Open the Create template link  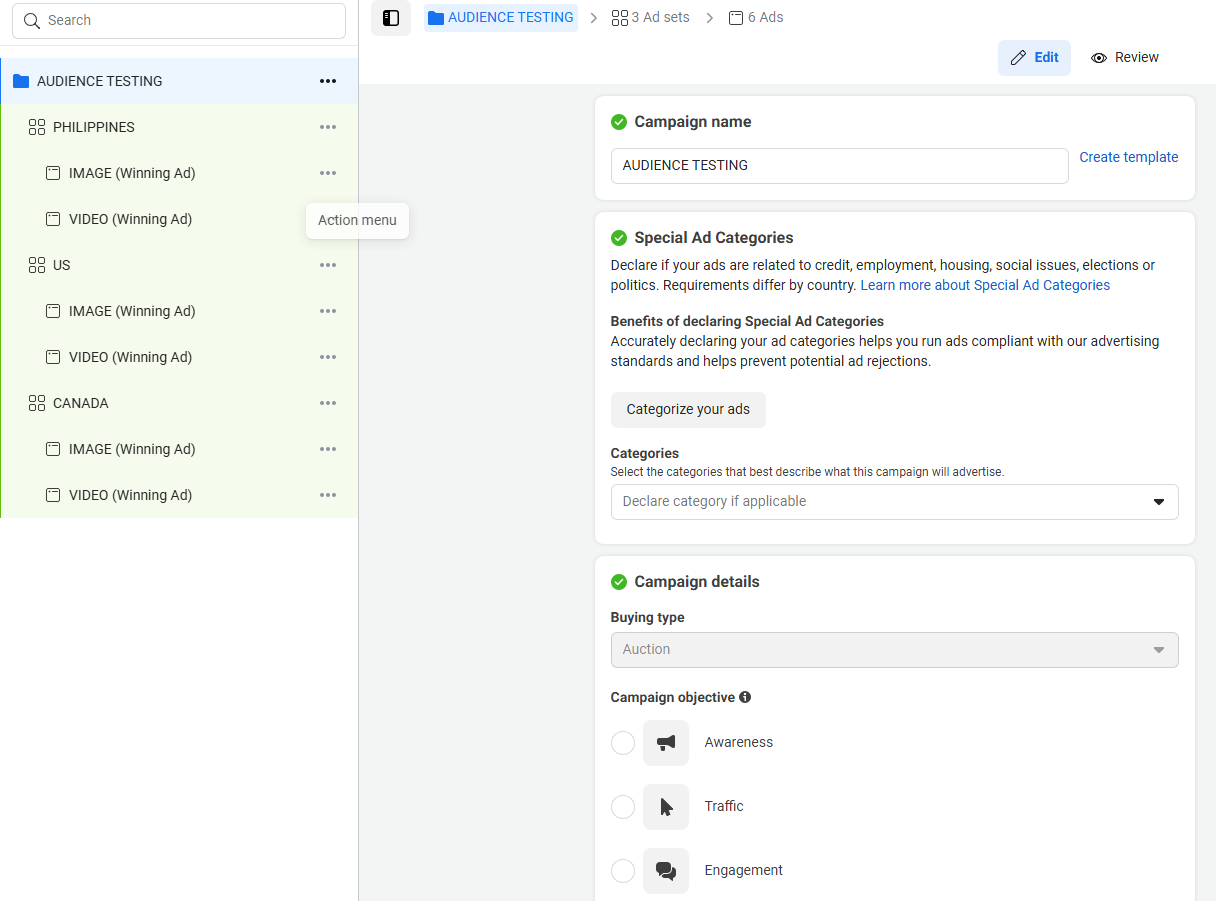(1128, 157)
